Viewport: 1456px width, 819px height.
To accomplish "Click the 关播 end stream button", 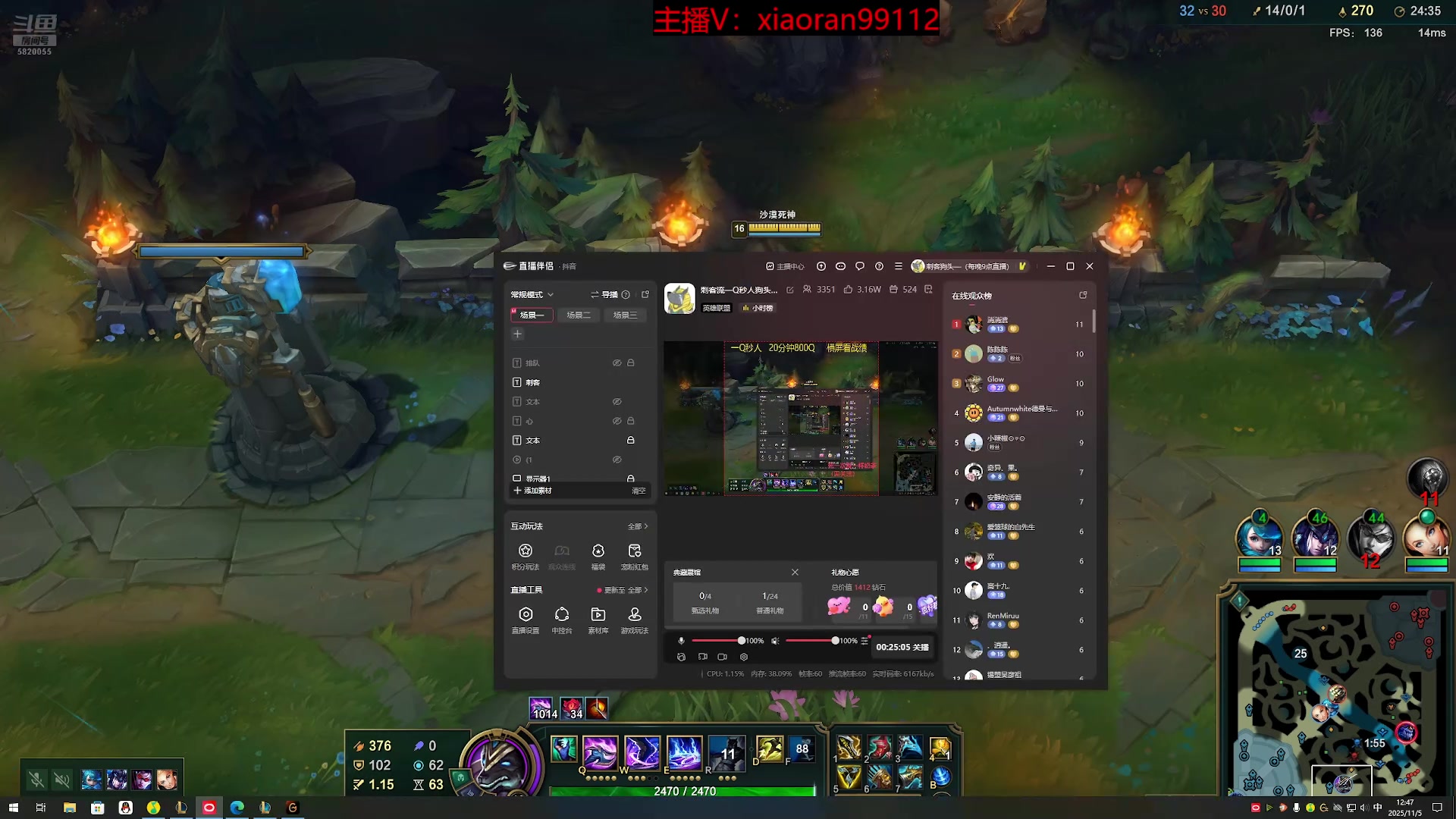I will [921, 647].
